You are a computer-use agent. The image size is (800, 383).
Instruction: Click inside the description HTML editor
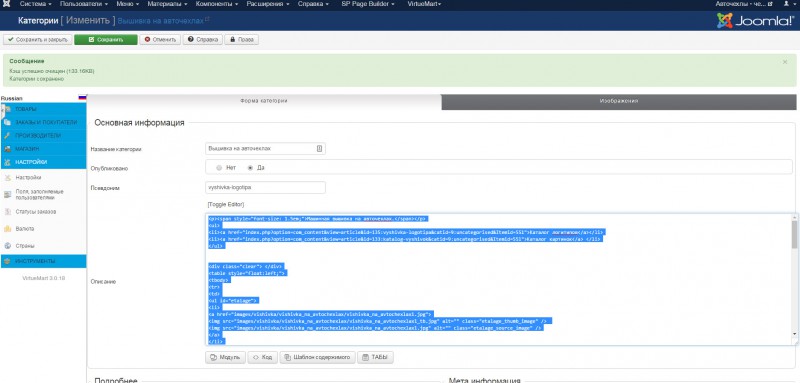click(x=498, y=279)
